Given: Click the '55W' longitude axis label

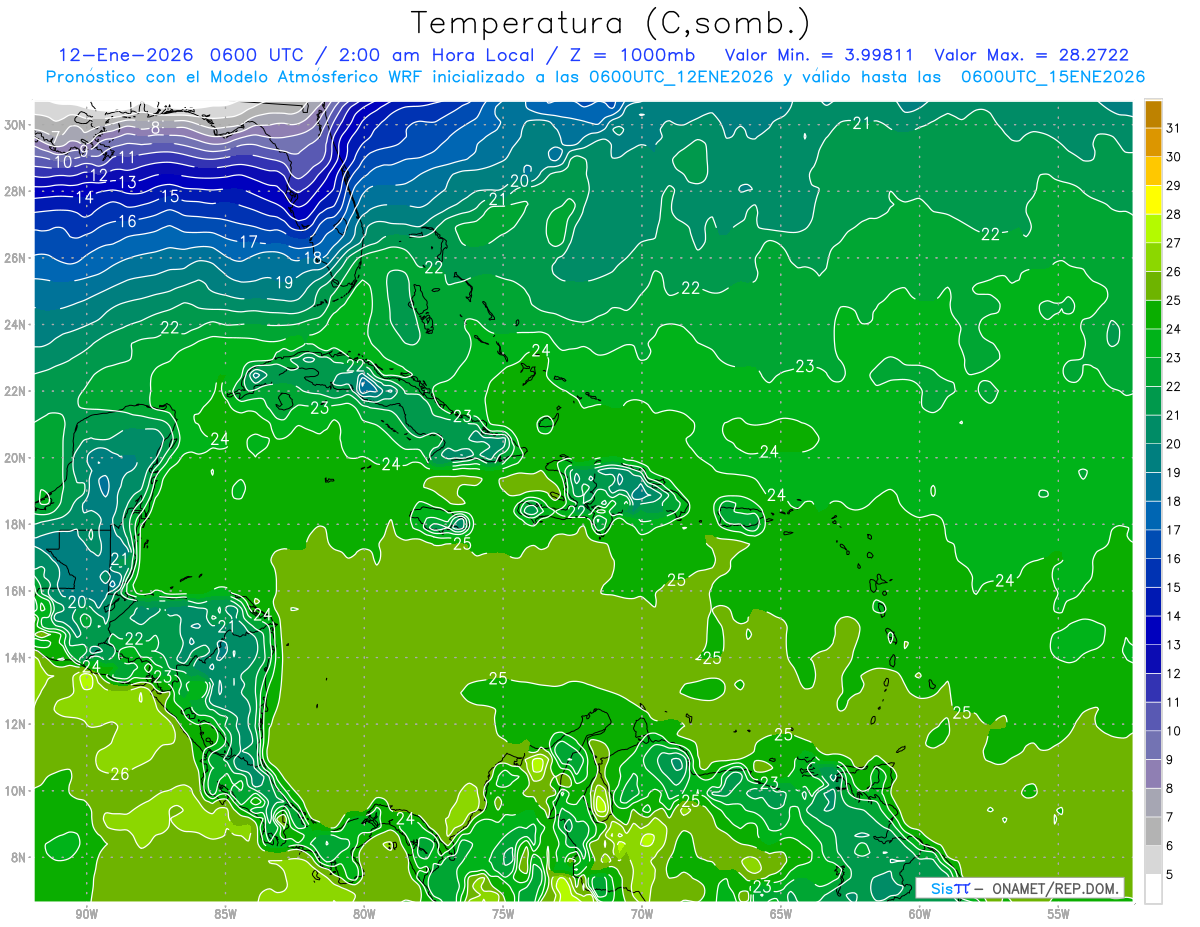Looking at the screenshot, I should tap(1059, 914).
